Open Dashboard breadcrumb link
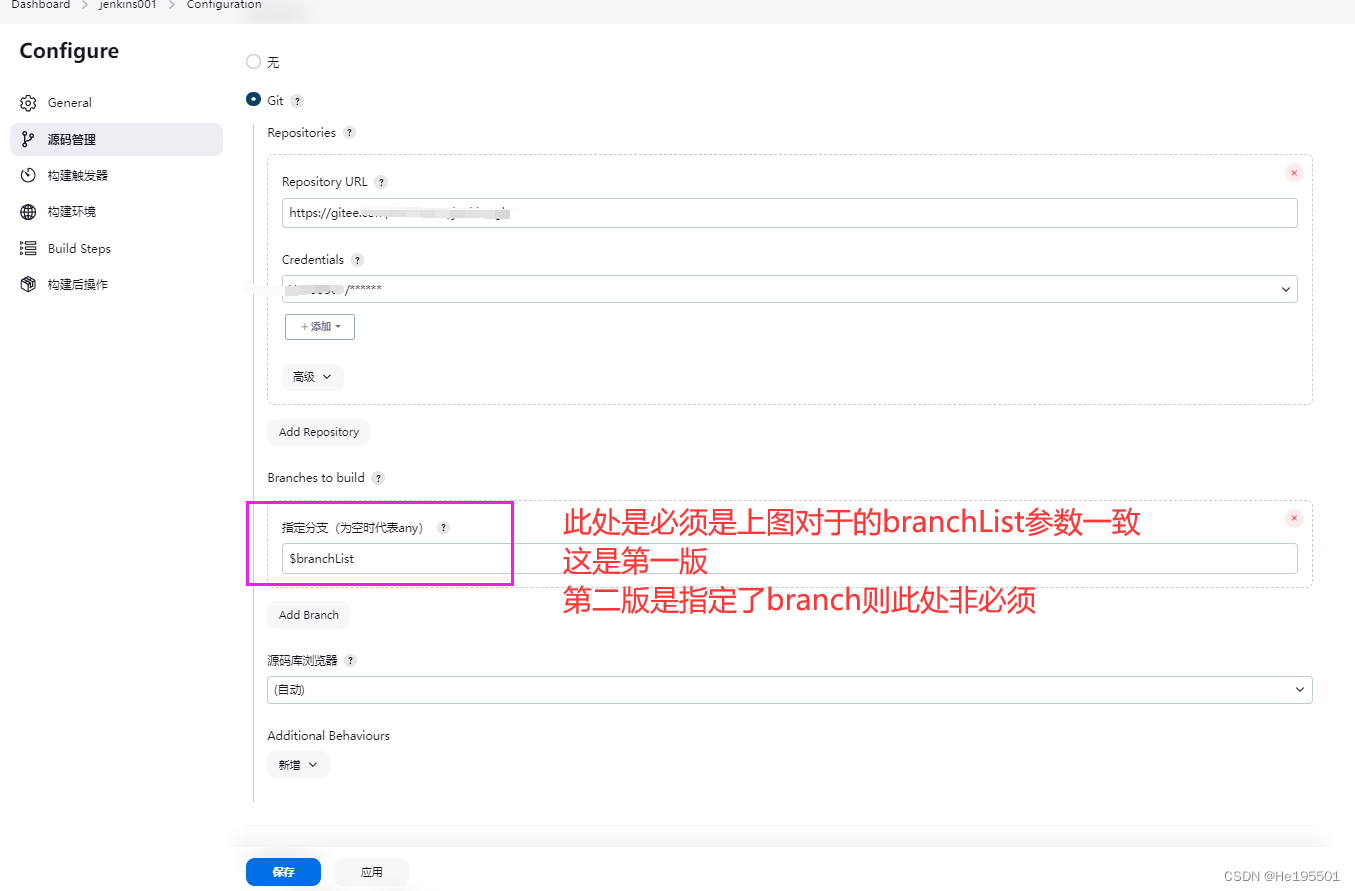This screenshot has height=891, width=1355. 41,5
